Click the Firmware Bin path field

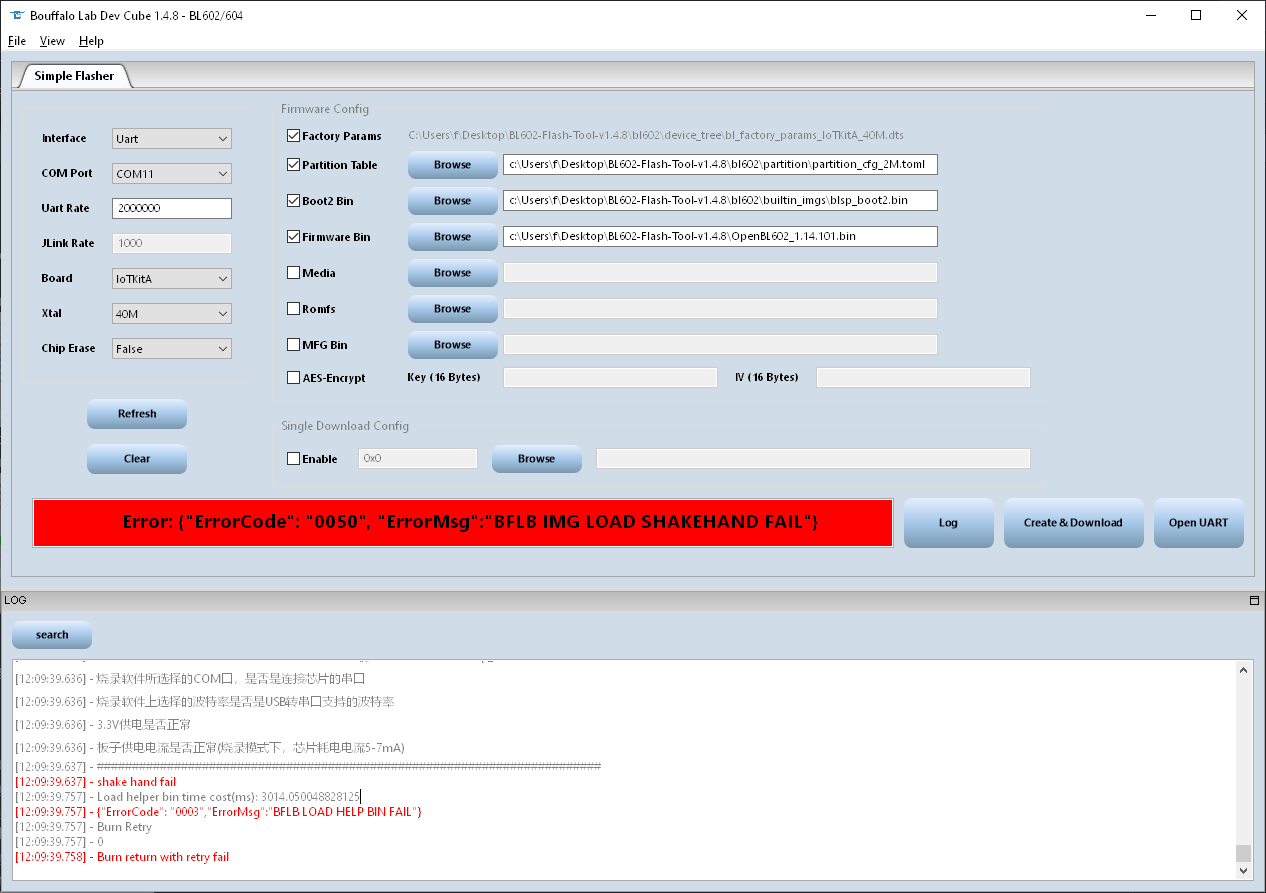[720, 237]
